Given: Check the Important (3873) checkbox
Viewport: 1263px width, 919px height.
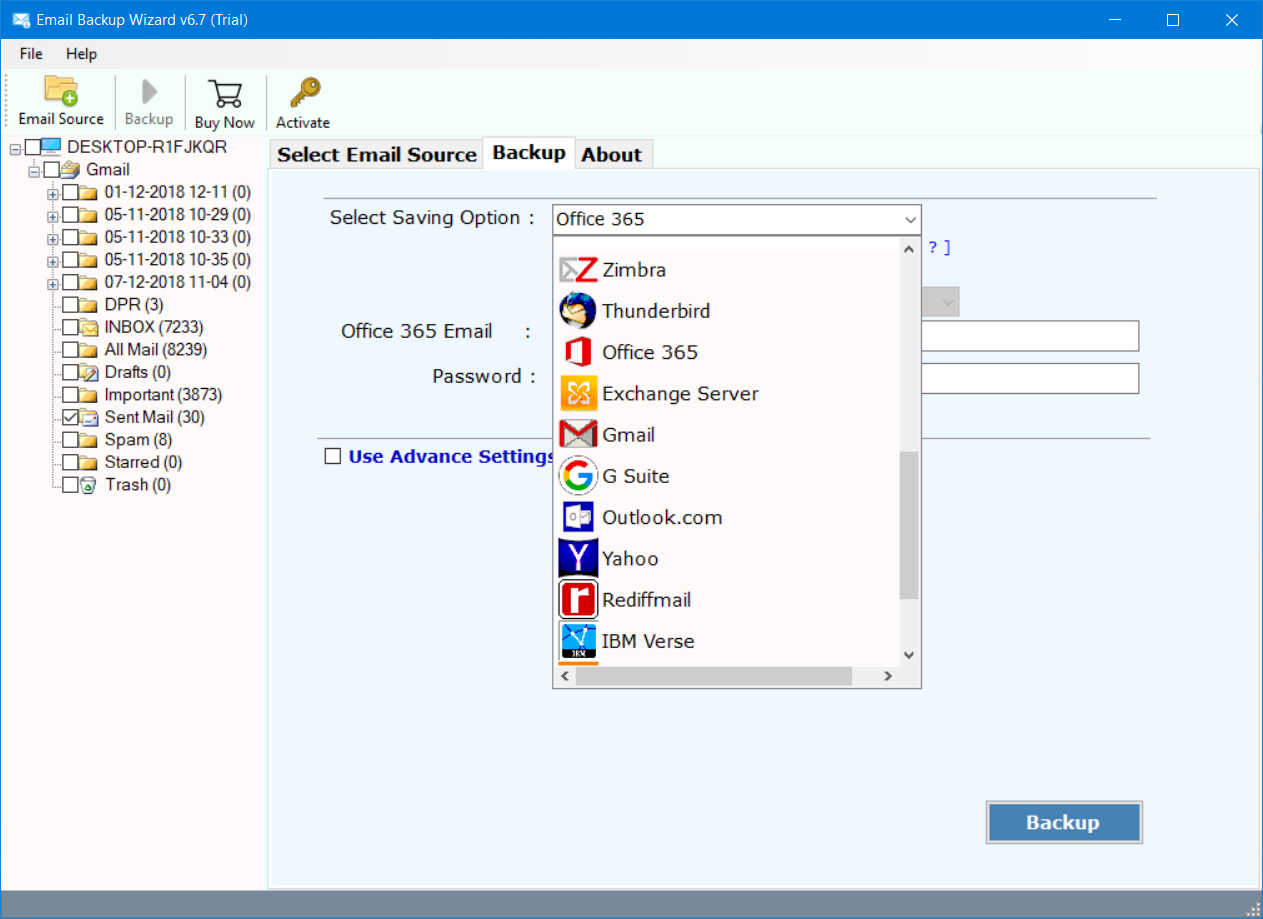Looking at the screenshot, I should point(70,395).
